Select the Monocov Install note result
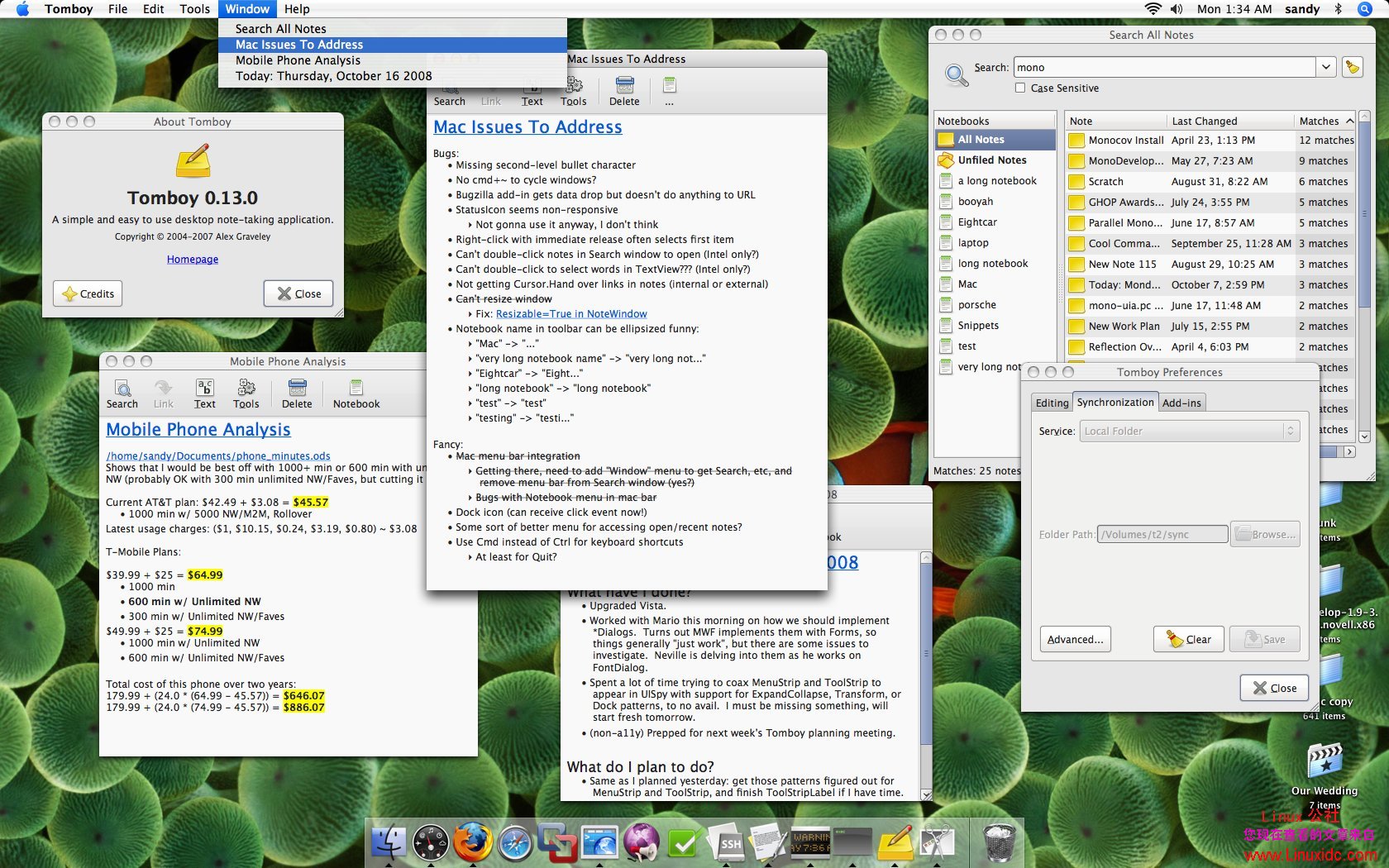Image resolution: width=1389 pixels, height=868 pixels. (x=1210, y=141)
